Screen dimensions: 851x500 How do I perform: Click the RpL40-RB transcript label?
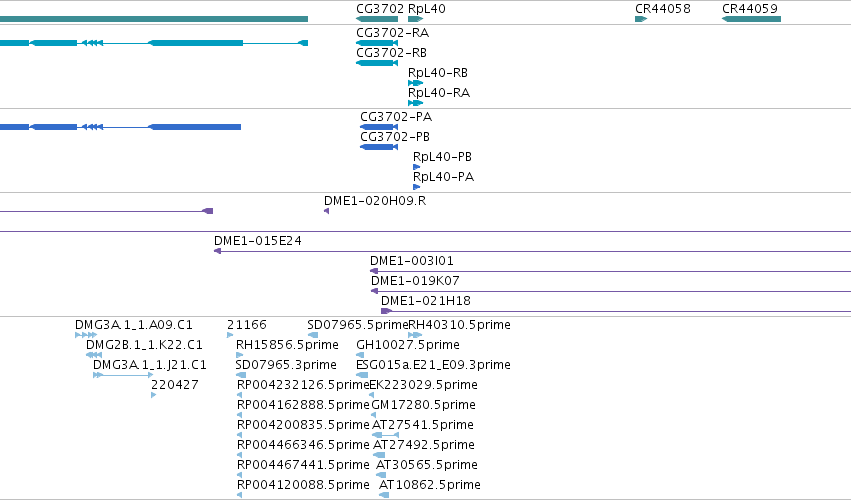[437, 73]
